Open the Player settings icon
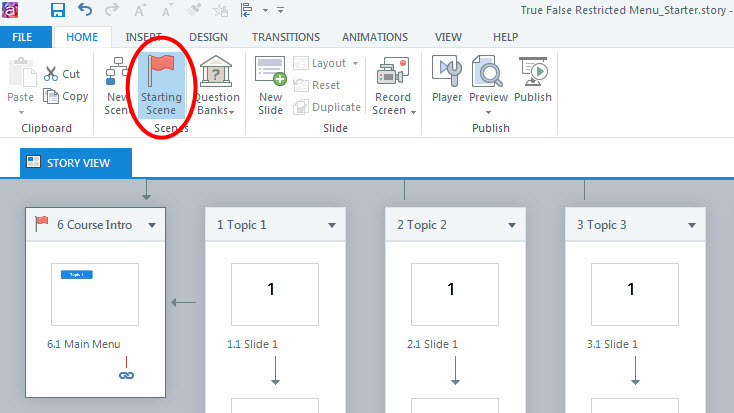The width and height of the screenshot is (734, 413). [447, 71]
